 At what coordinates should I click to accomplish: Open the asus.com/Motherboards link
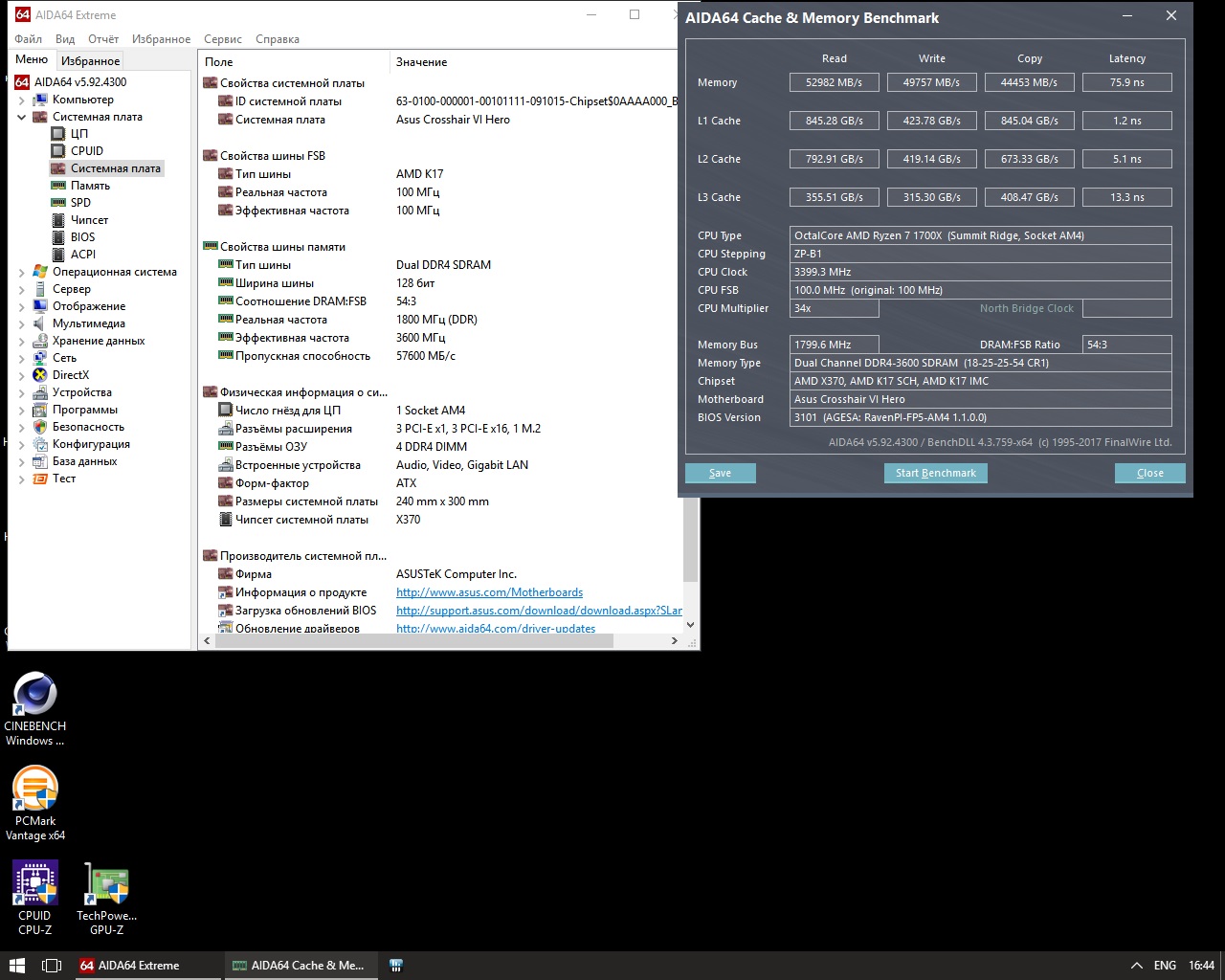coord(489,592)
